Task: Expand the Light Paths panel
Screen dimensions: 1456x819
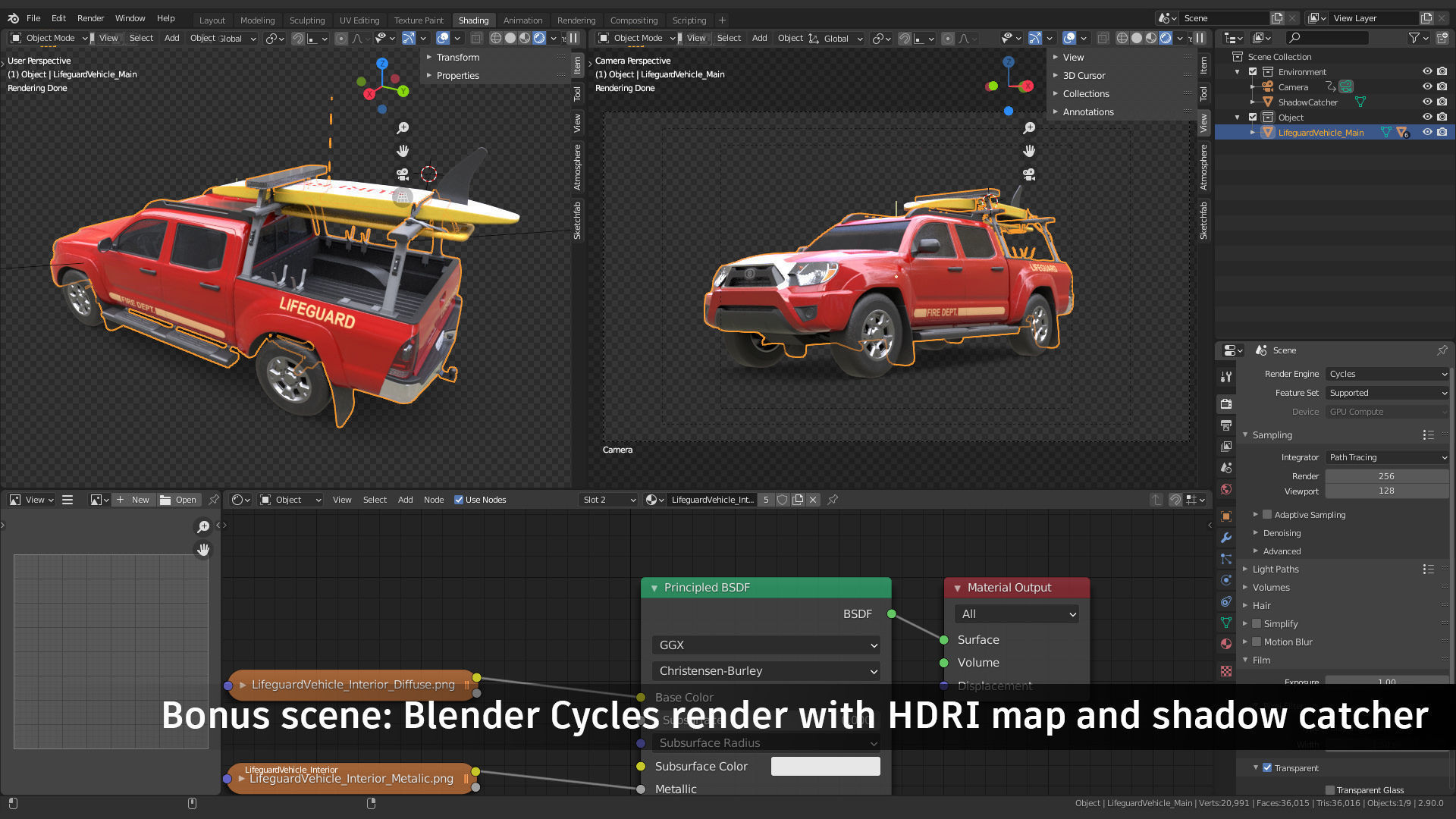Action: (x=1275, y=570)
